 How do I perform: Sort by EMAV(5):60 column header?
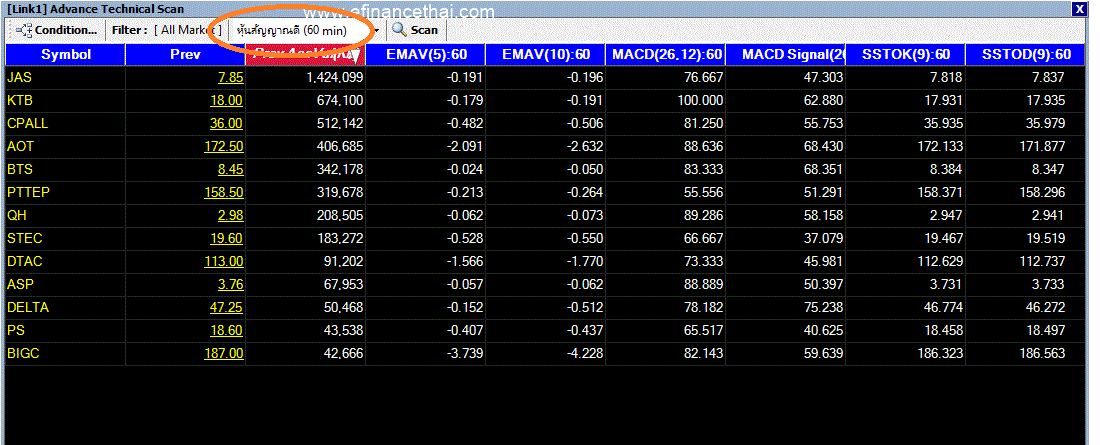pos(425,55)
